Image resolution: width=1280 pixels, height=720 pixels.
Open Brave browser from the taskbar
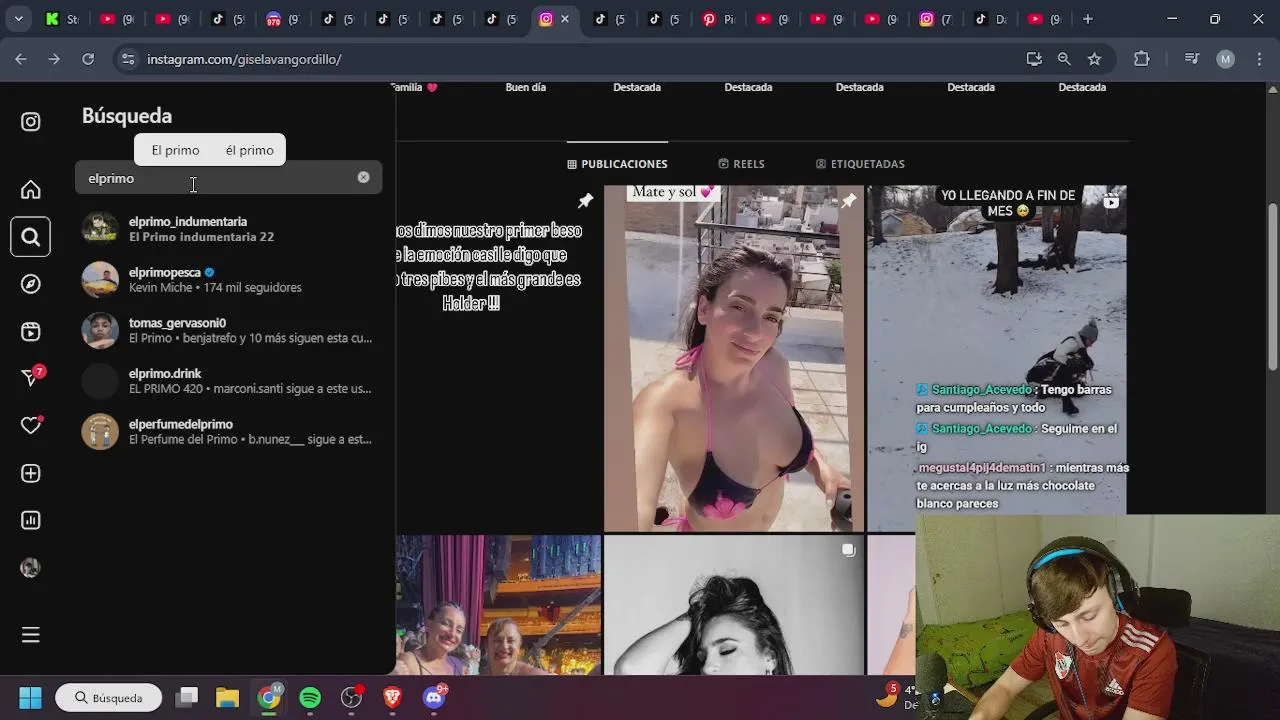pyautogui.click(x=392, y=697)
